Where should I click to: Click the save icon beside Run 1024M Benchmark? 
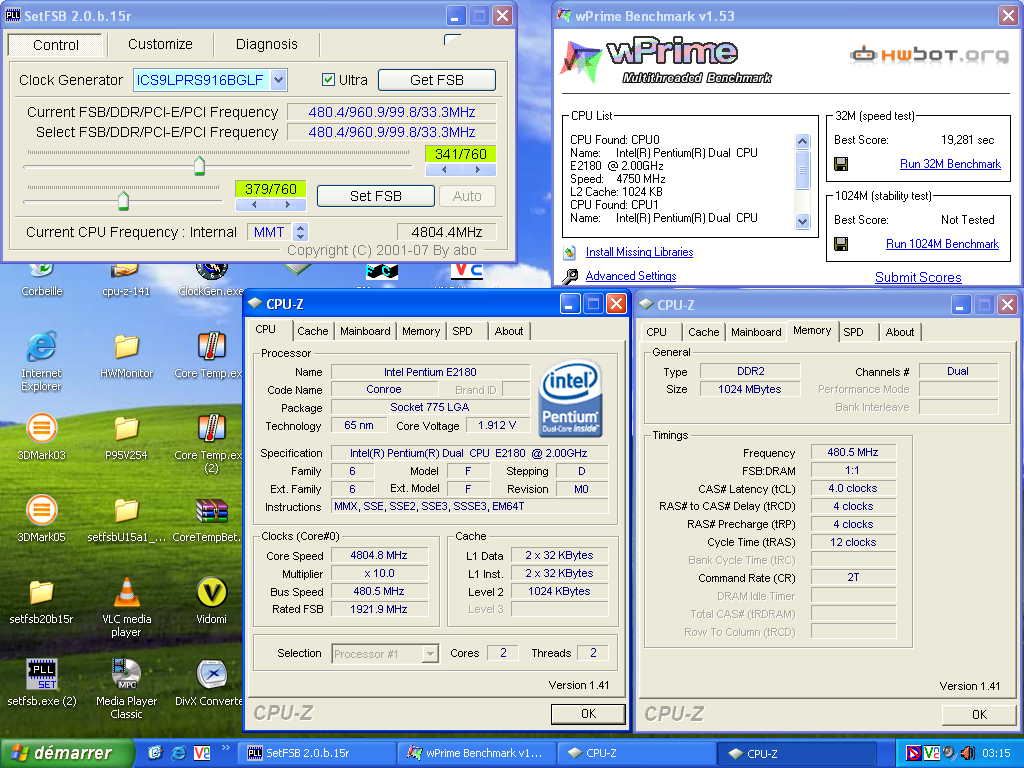click(841, 244)
